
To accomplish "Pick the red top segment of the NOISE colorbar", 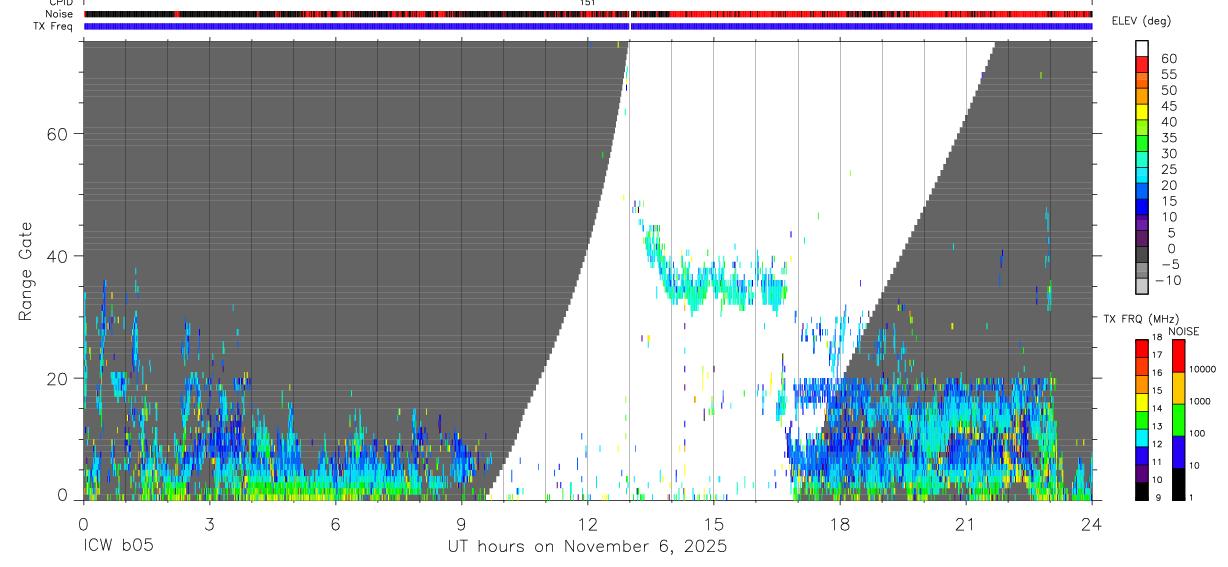I will [1178, 356].
